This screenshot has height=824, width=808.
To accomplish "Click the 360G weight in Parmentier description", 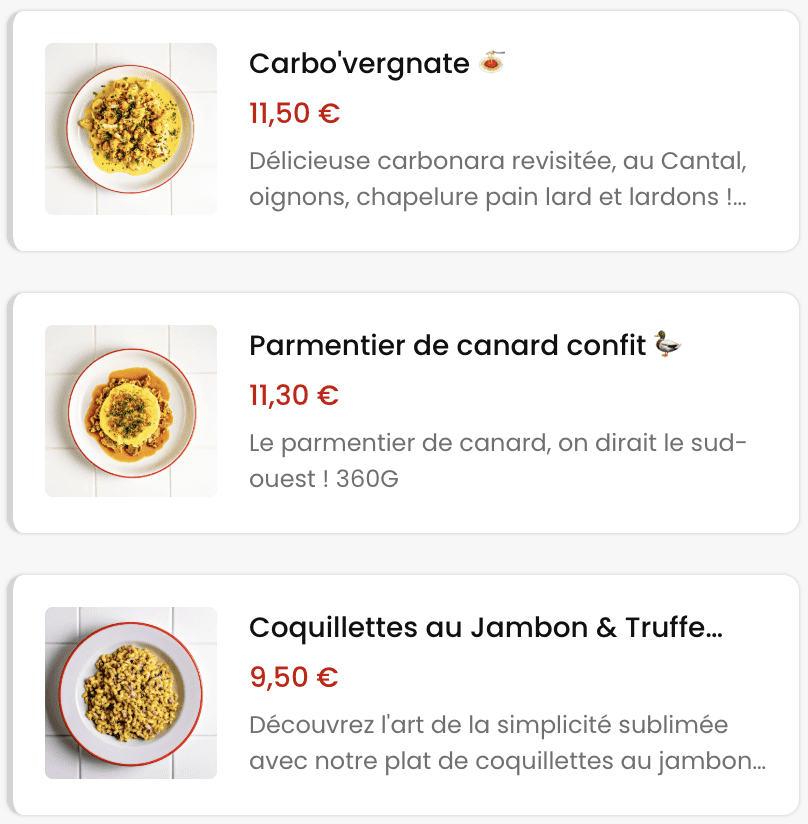I will tap(367, 479).
